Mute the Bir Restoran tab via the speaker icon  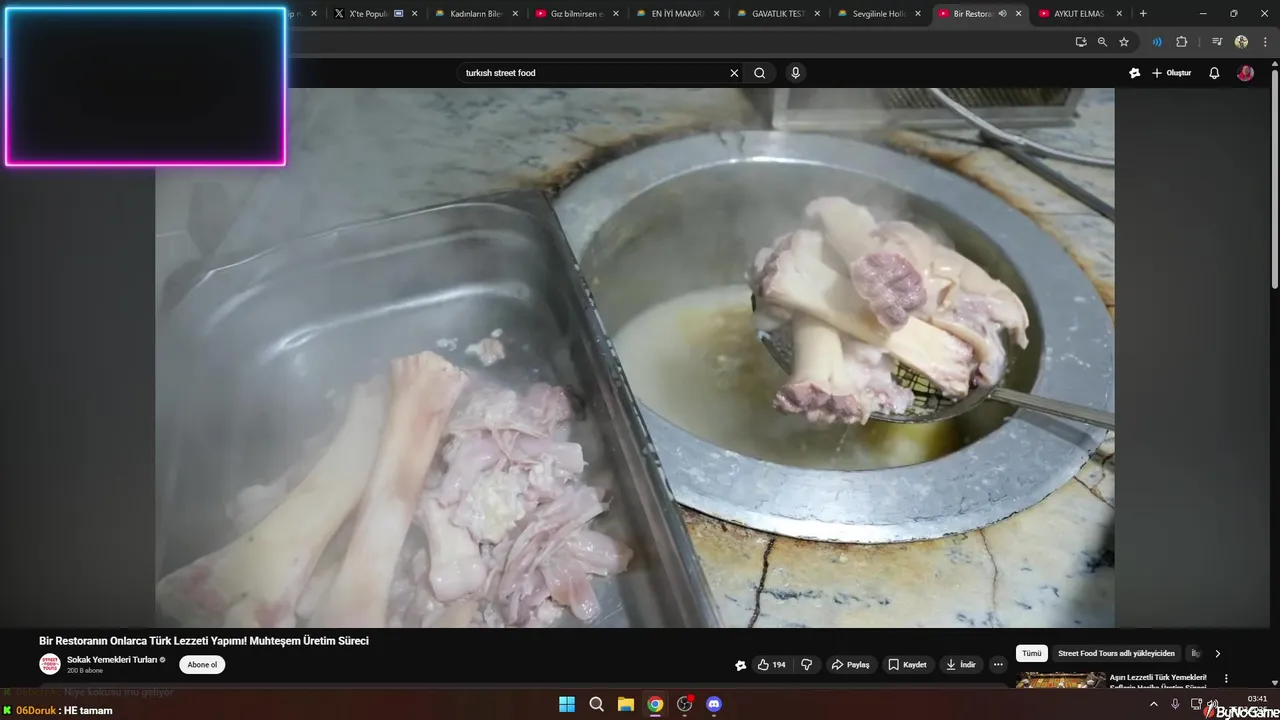pyautogui.click(x=1002, y=14)
